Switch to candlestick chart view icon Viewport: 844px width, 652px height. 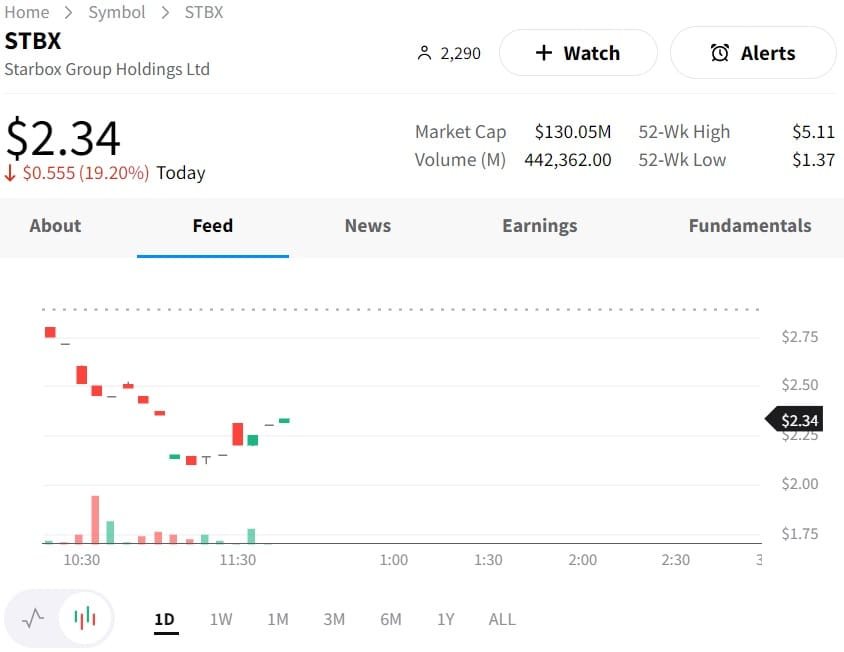click(86, 618)
